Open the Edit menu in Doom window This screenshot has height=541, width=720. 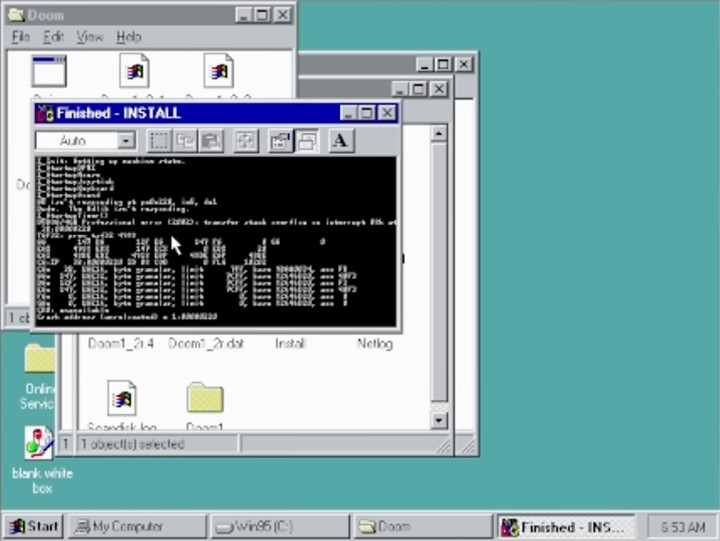point(53,37)
